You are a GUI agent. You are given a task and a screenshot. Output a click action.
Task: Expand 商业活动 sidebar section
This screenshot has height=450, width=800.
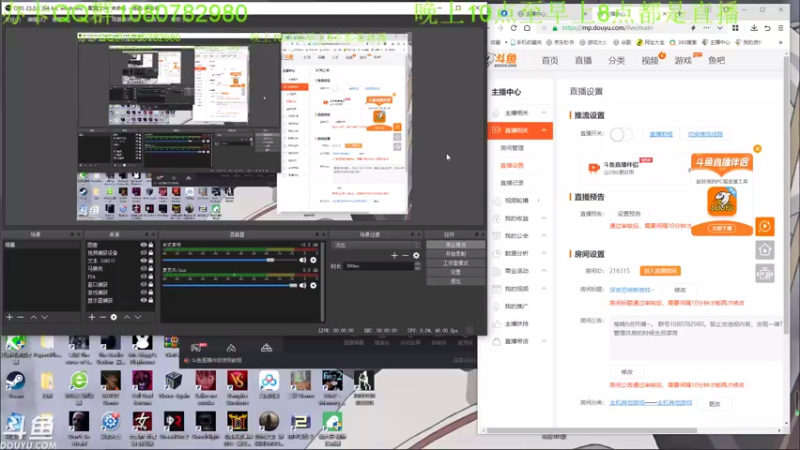[520, 271]
